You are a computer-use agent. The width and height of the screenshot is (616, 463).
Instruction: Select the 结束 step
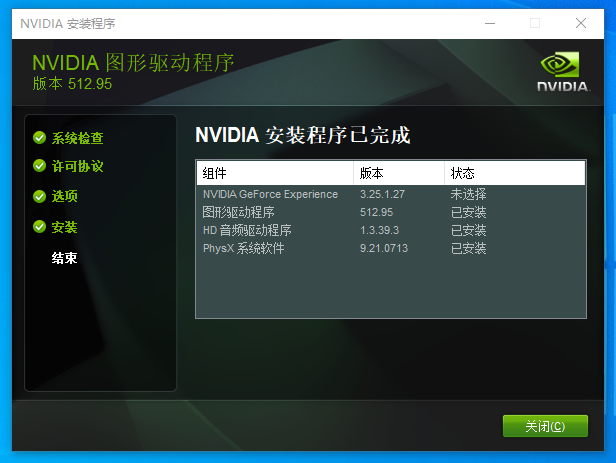(64, 258)
